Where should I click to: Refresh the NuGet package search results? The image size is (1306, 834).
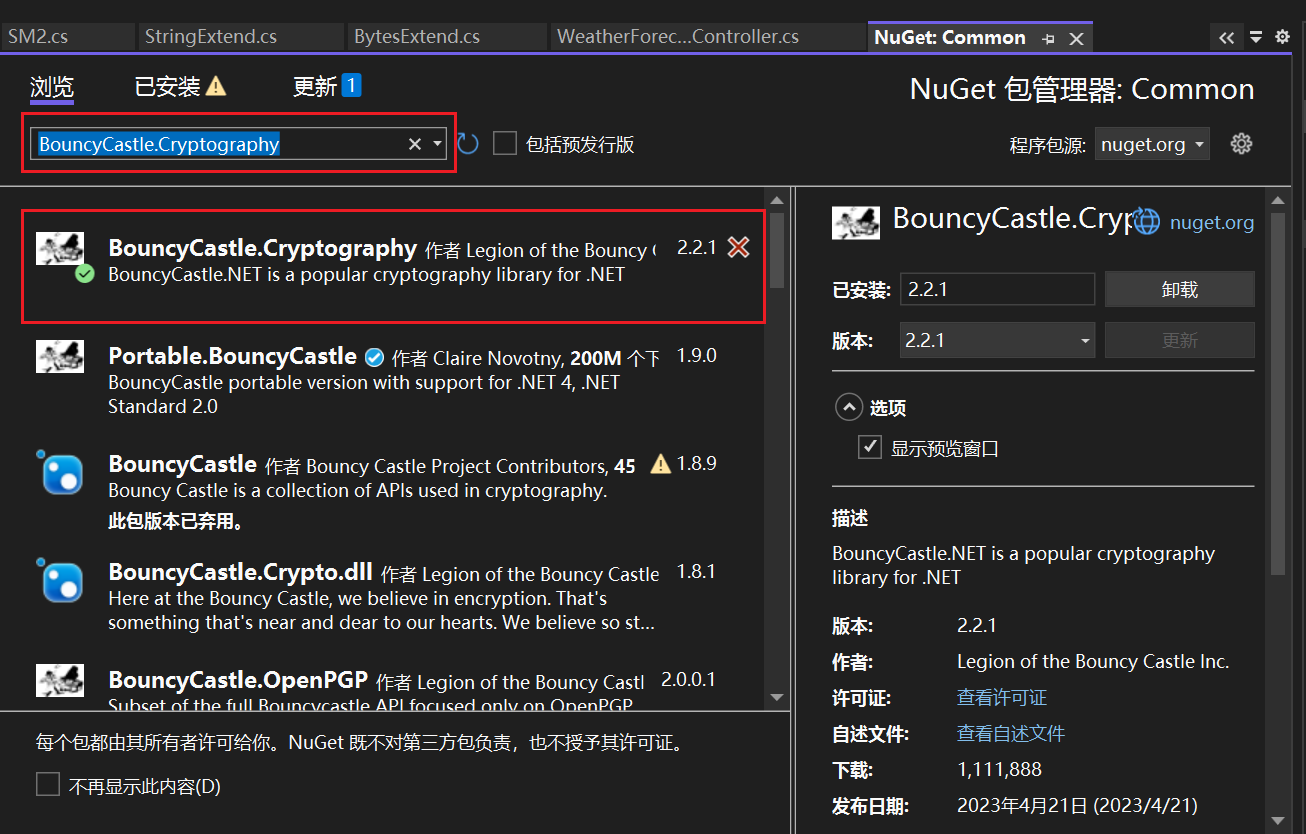pyautogui.click(x=468, y=144)
